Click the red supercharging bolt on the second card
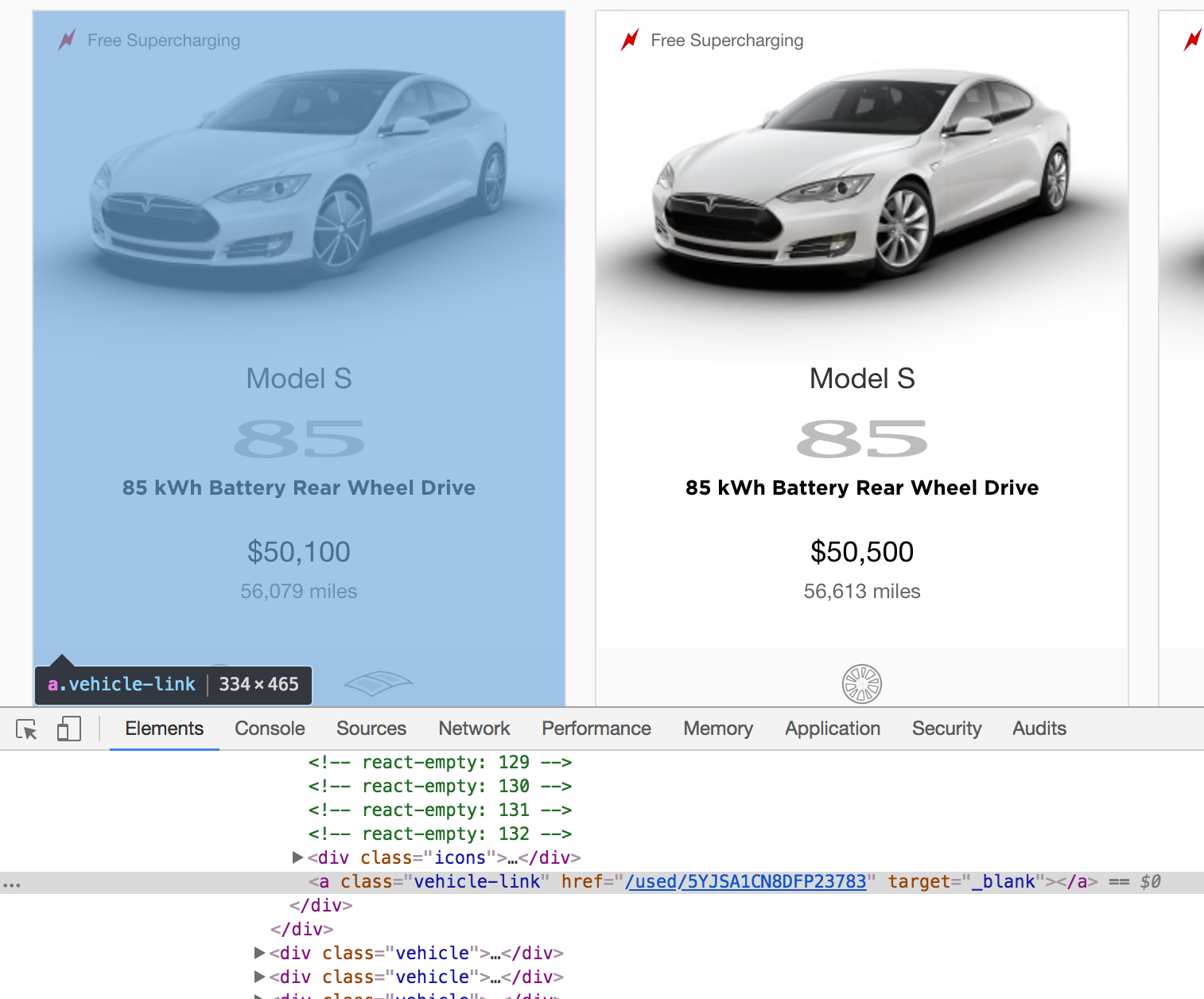Screen dimensions: 1204x999 click(x=631, y=40)
